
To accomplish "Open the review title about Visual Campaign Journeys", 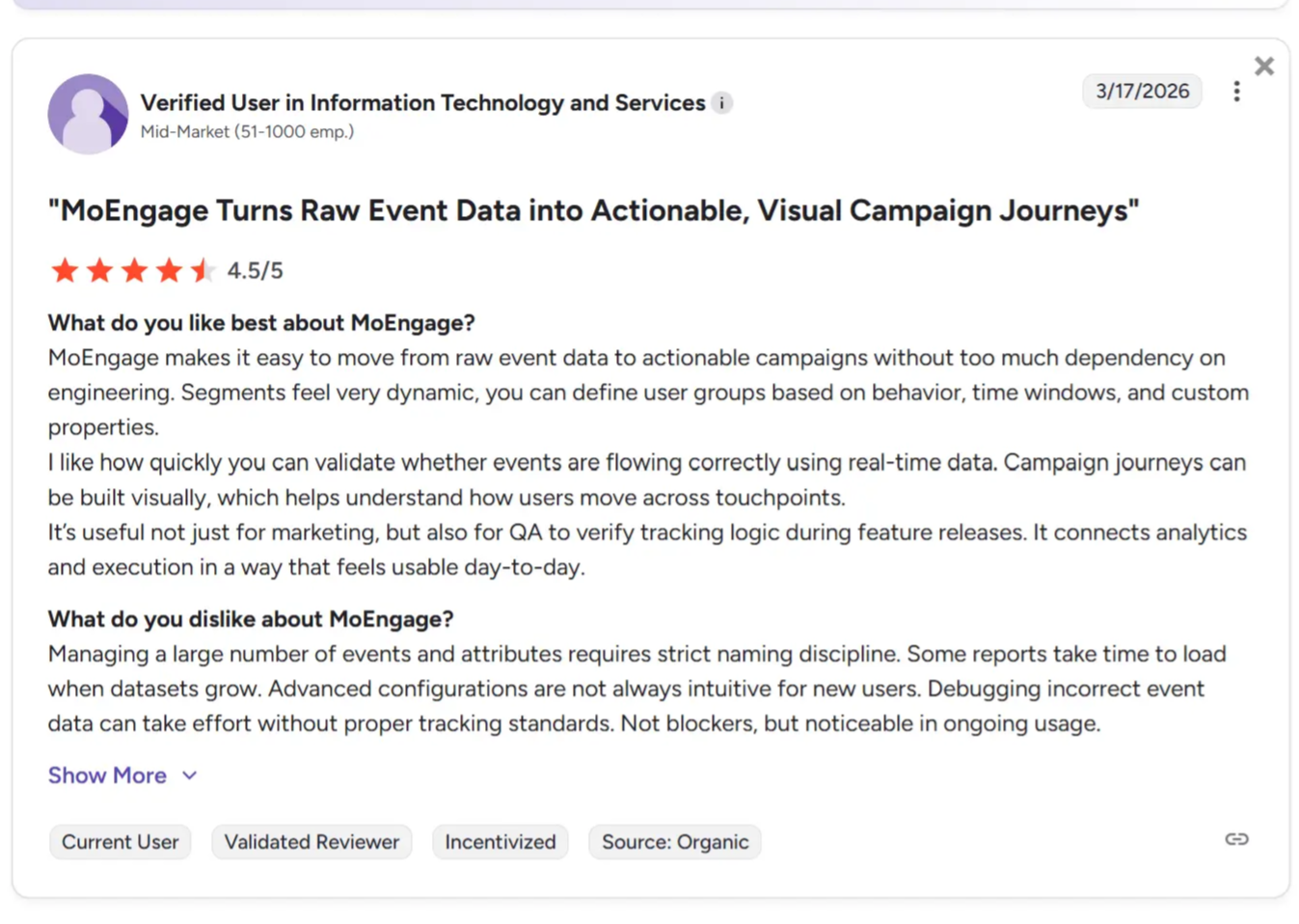I will coord(593,211).
